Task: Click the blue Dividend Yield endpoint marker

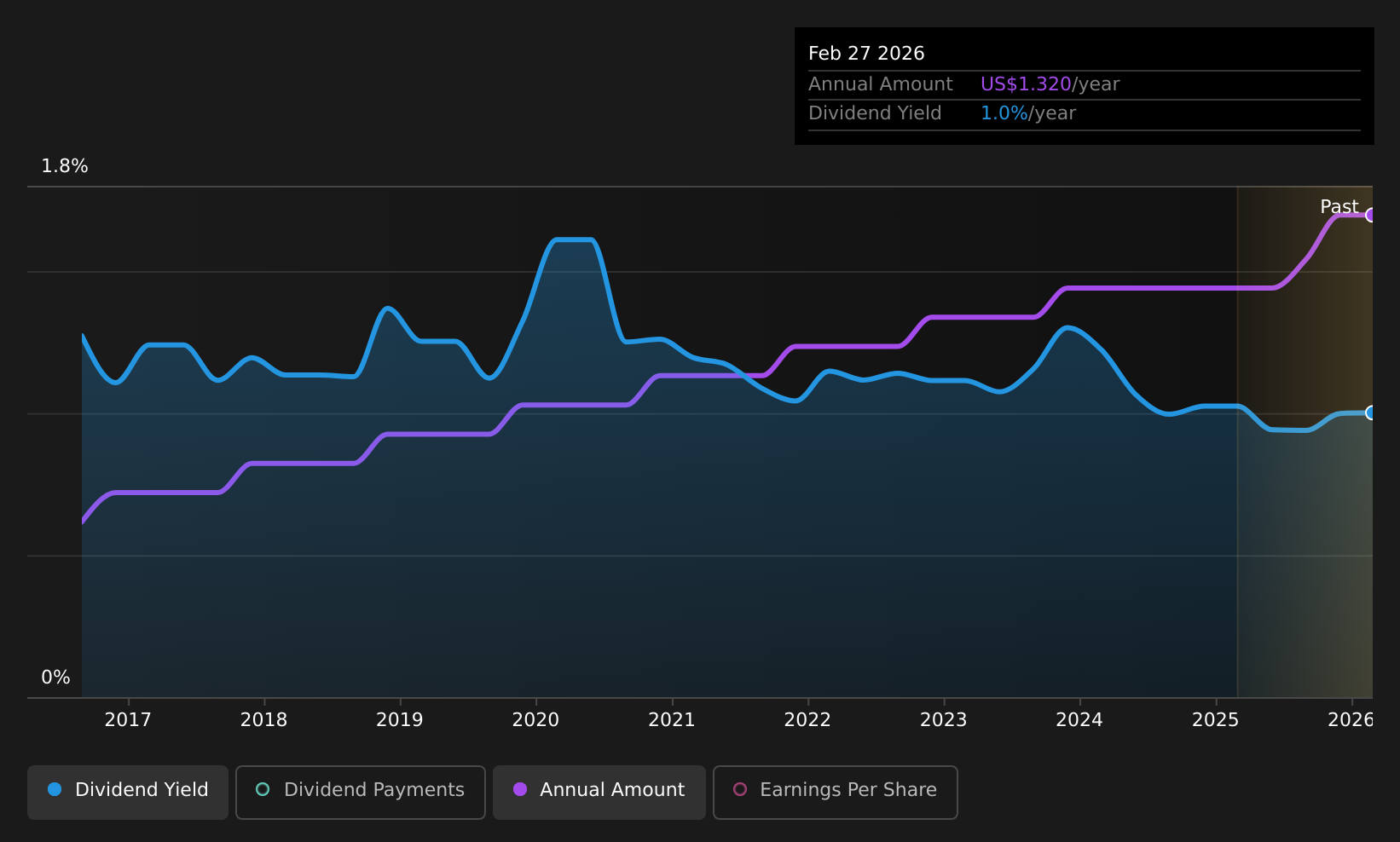Action: pos(1370,412)
